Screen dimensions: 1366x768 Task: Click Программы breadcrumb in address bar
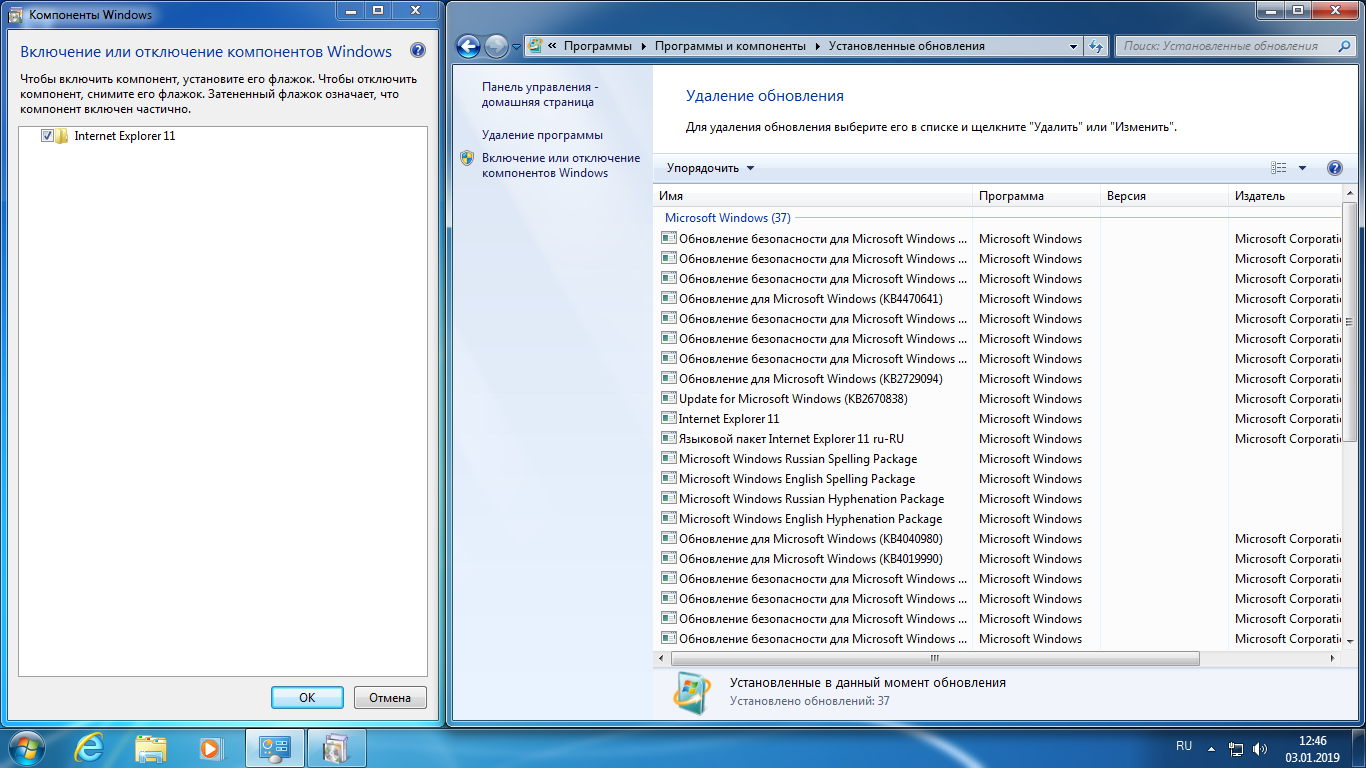click(x=598, y=46)
